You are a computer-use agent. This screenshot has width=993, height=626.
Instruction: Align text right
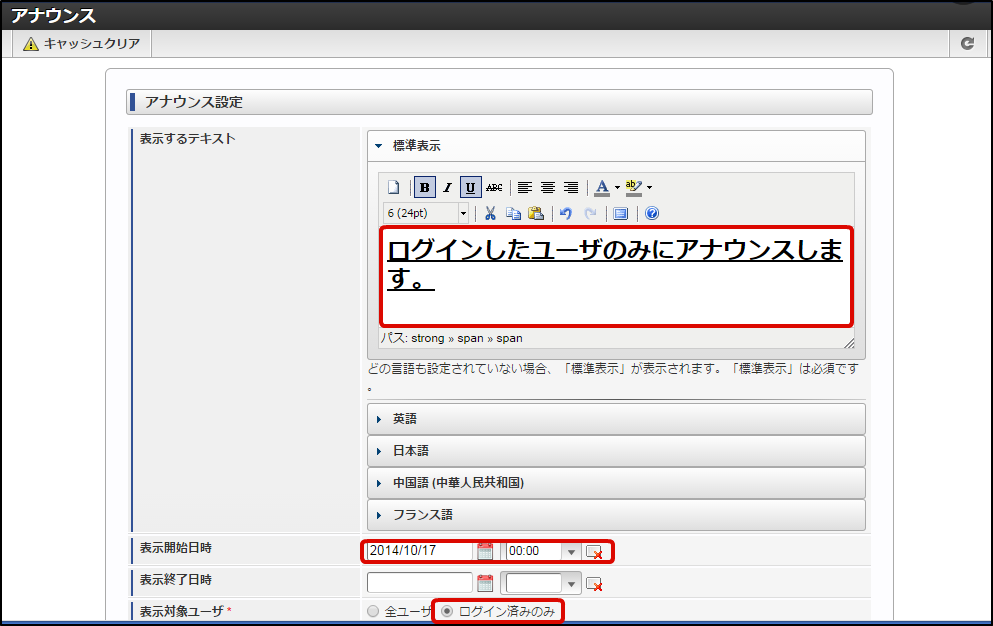pos(571,188)
